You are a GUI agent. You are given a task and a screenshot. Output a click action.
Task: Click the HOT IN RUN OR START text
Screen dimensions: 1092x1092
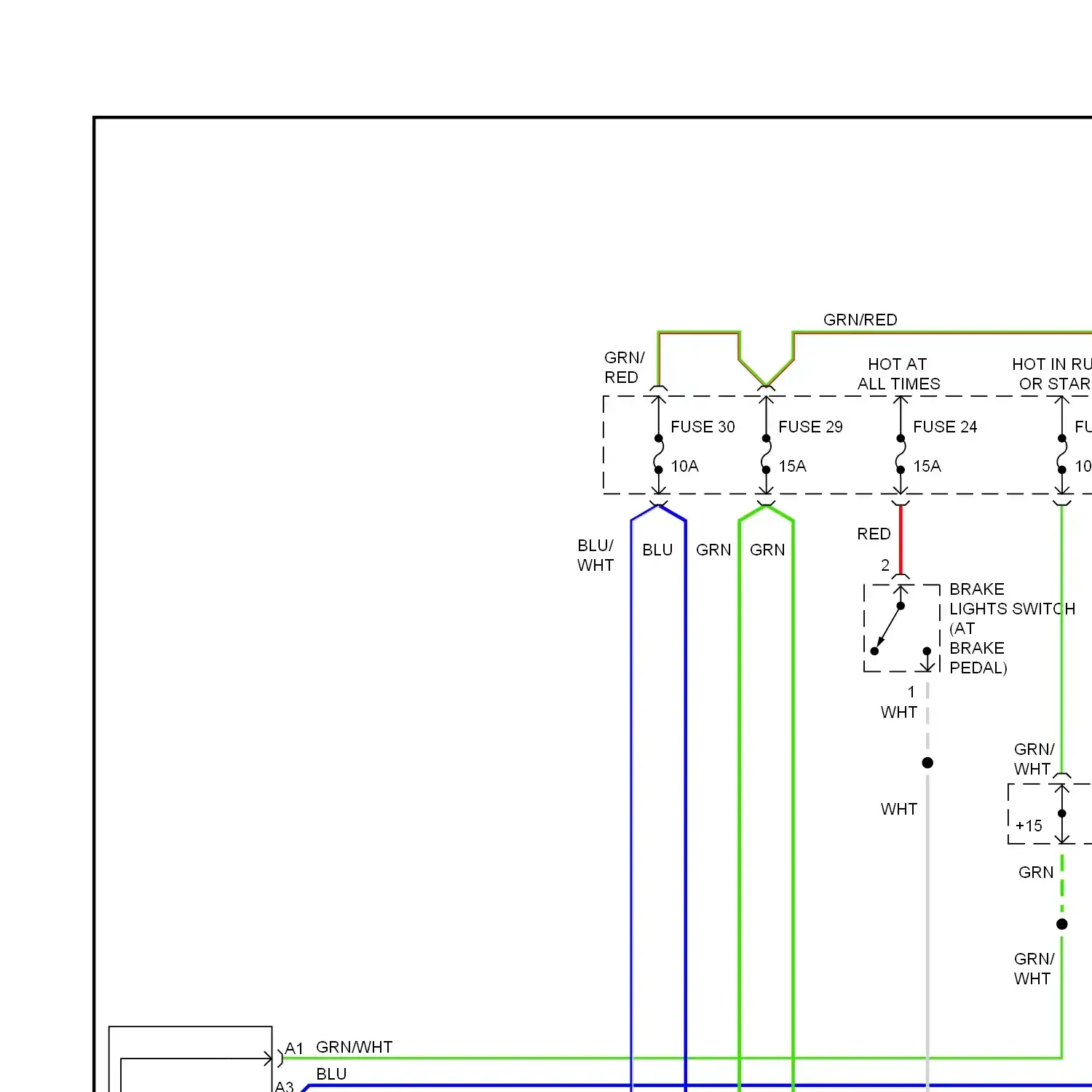[1052, 374]
